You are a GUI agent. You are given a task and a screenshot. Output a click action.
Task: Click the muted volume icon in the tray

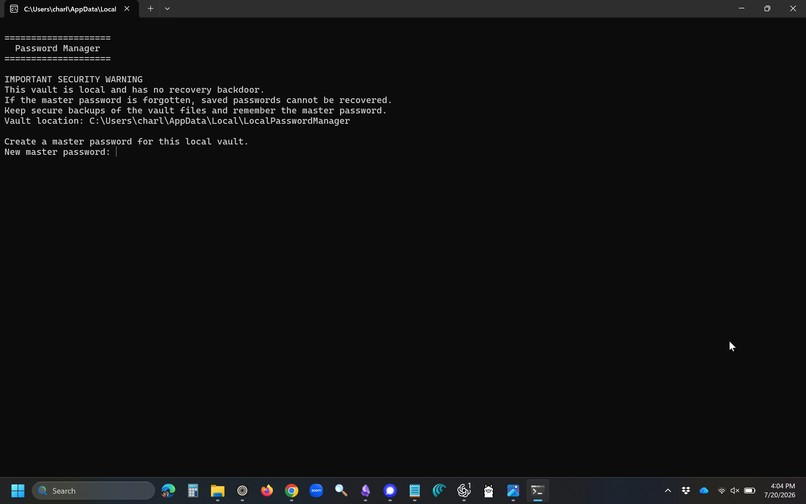735,491
